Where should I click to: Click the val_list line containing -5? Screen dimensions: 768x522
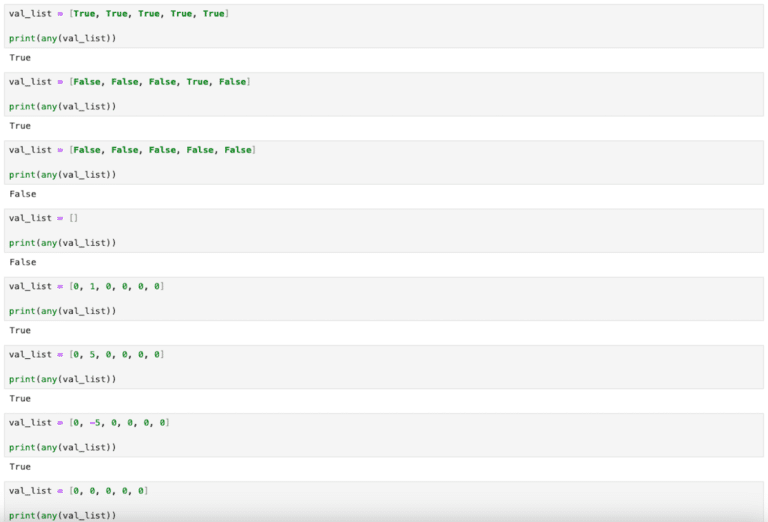[x=89, y=423]
